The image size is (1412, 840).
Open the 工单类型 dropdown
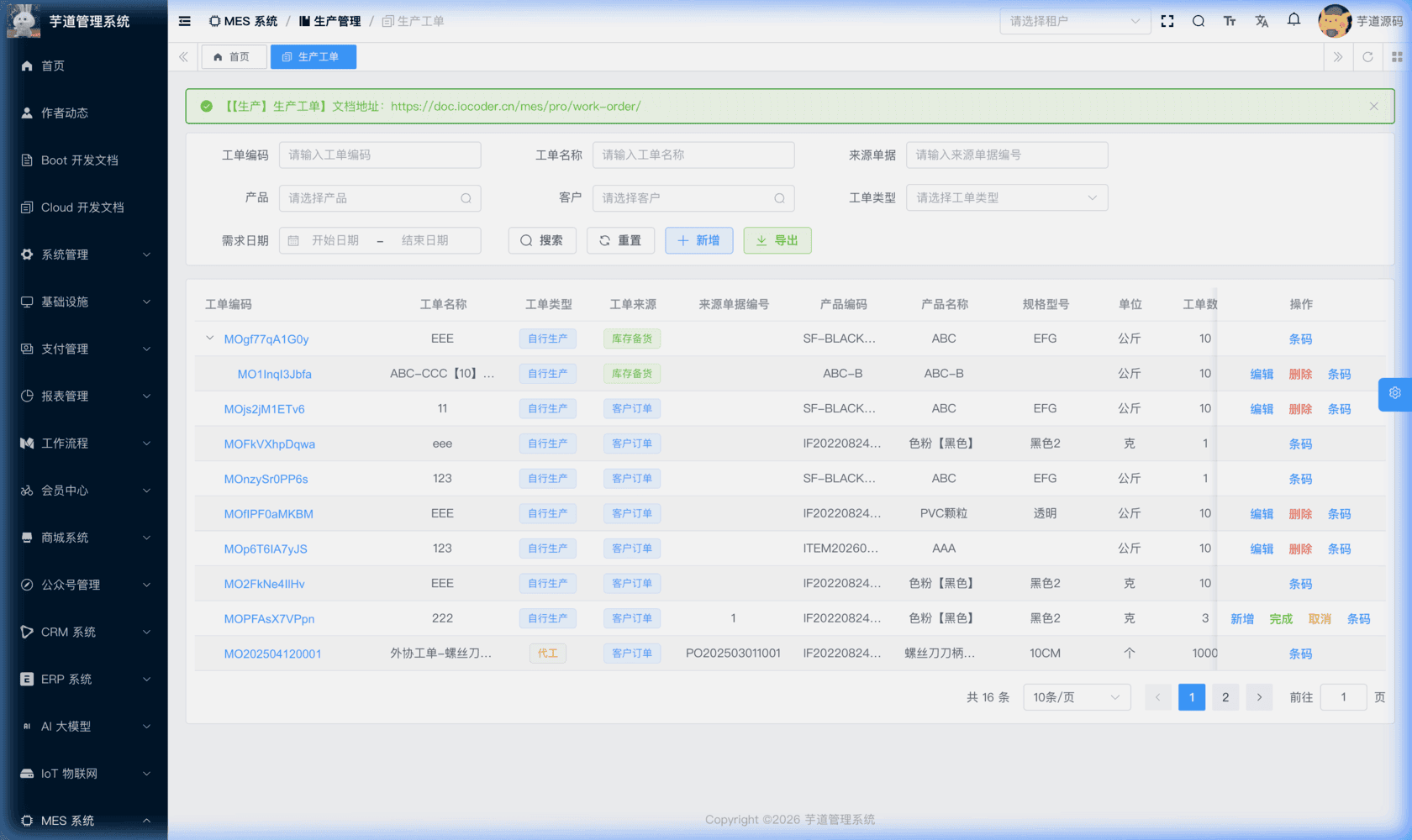tap(1006, 198)
